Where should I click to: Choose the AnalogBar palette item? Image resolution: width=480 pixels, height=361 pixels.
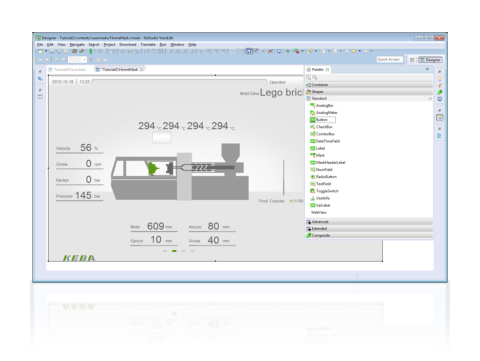pos(322,105)
